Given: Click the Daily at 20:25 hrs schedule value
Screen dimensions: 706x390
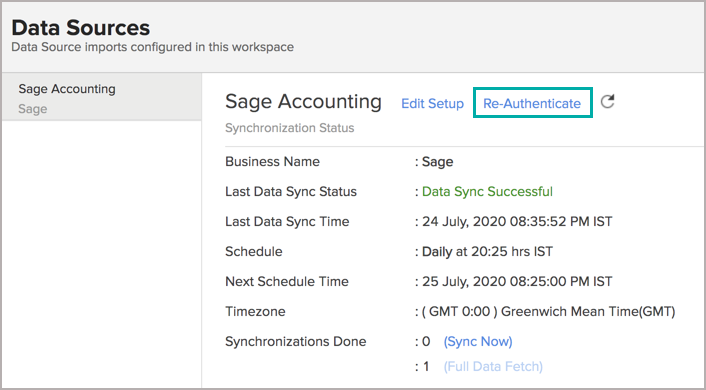Looking at the screenshot, I should (487, 251).
